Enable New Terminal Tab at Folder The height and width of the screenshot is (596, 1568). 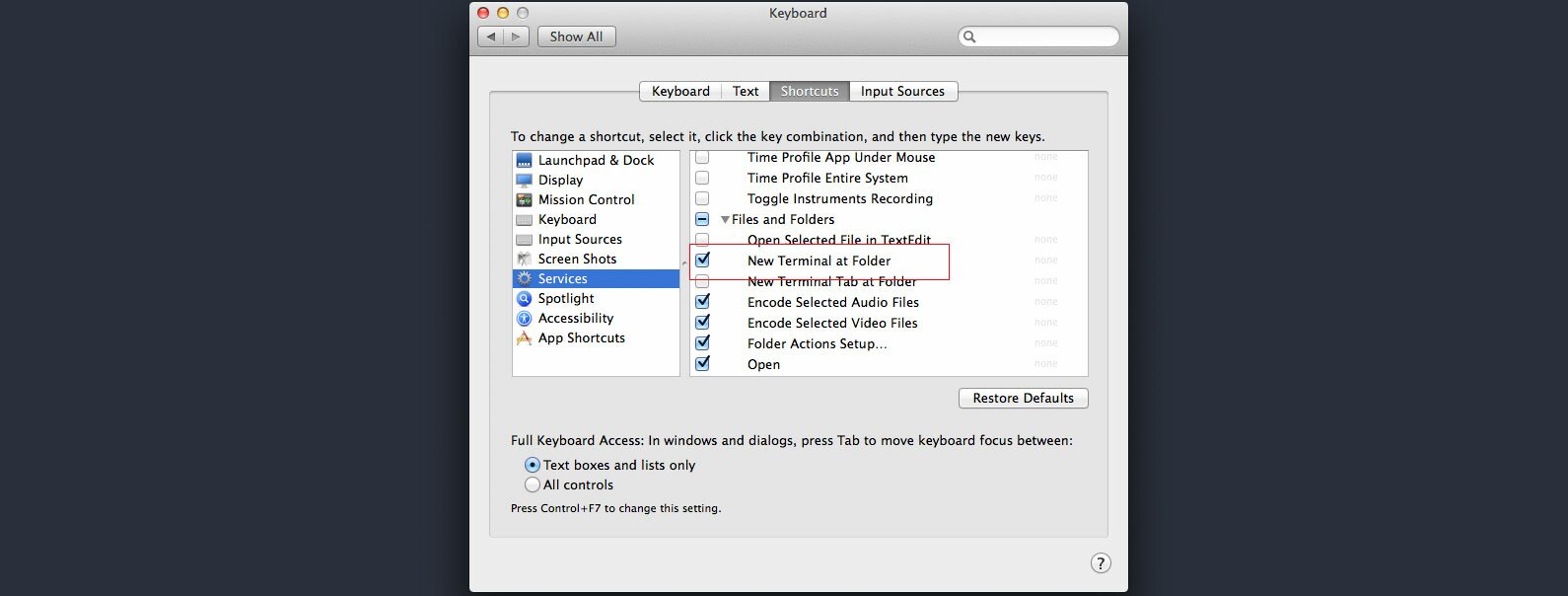702,281
